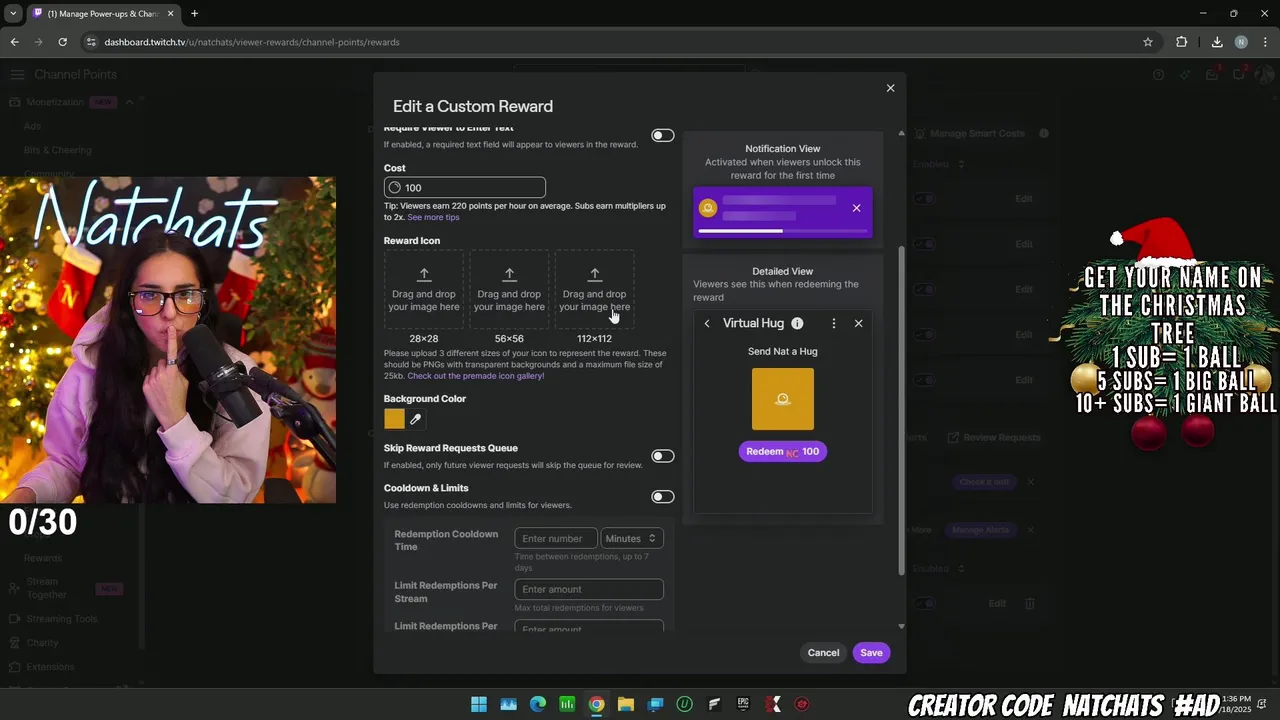Open the Chrome three-dot menu
This screenshot has width=1280, height=720.
(1265, 42)
